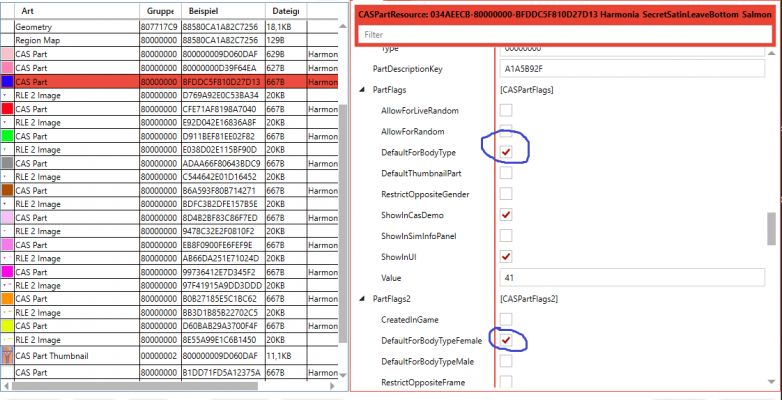Sort by the Dateigr column header
782x400 pixels.
[286, 10]
